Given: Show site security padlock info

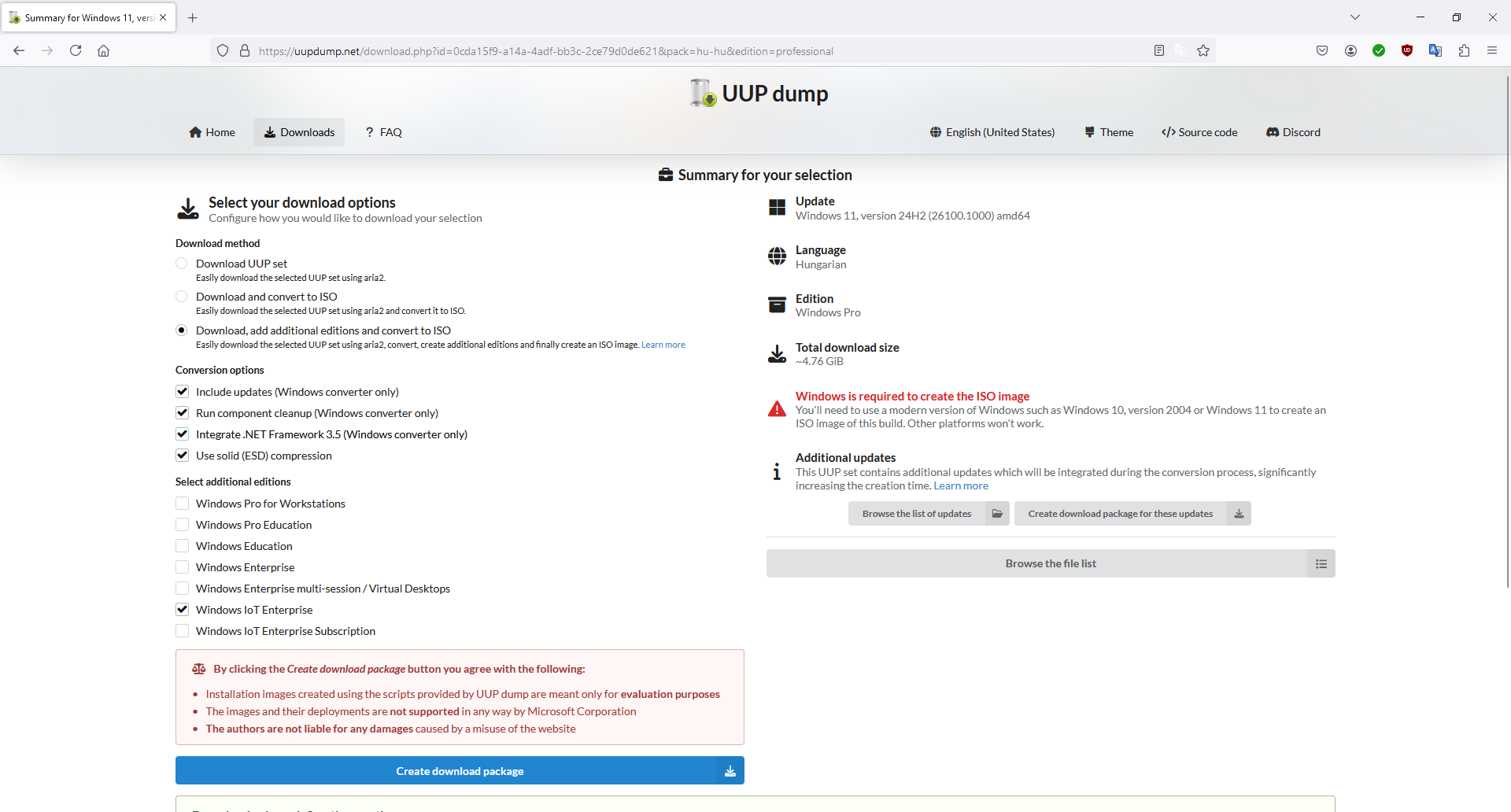Looking at the screenshot, I should 245,50.
